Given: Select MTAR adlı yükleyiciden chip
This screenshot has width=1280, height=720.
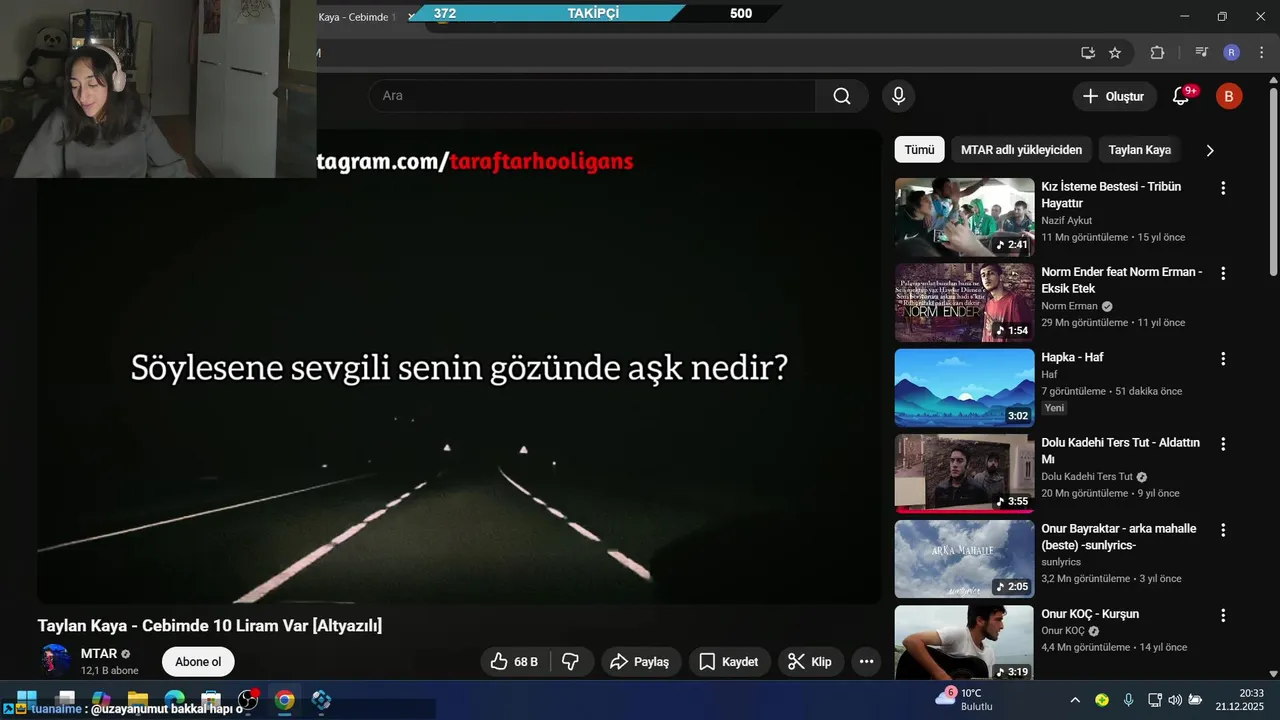Looking at the screenshot, I should [1021, 150].
